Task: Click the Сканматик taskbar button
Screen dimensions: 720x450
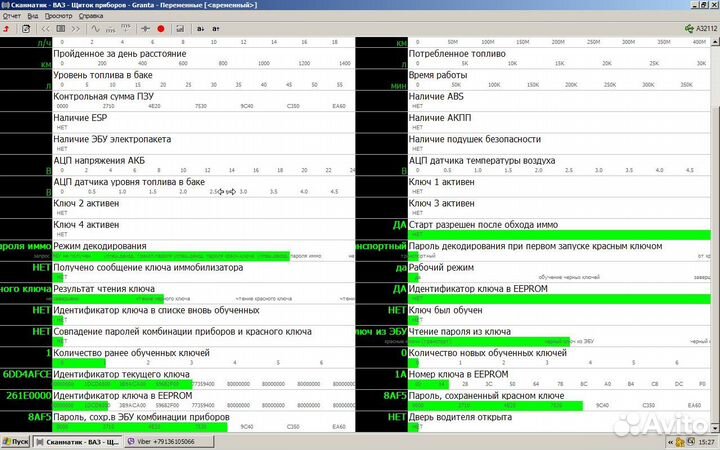Action: pyautogui.click(x=82, y=441)
